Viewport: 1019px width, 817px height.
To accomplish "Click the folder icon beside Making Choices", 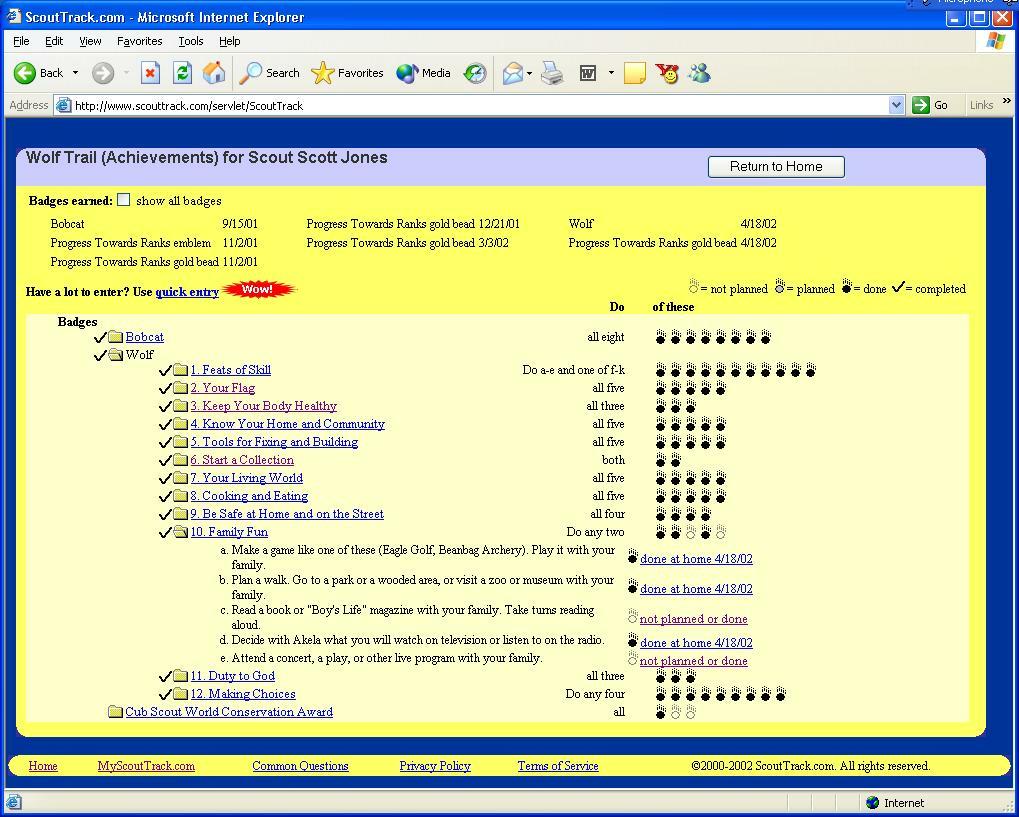I will 181,694.
